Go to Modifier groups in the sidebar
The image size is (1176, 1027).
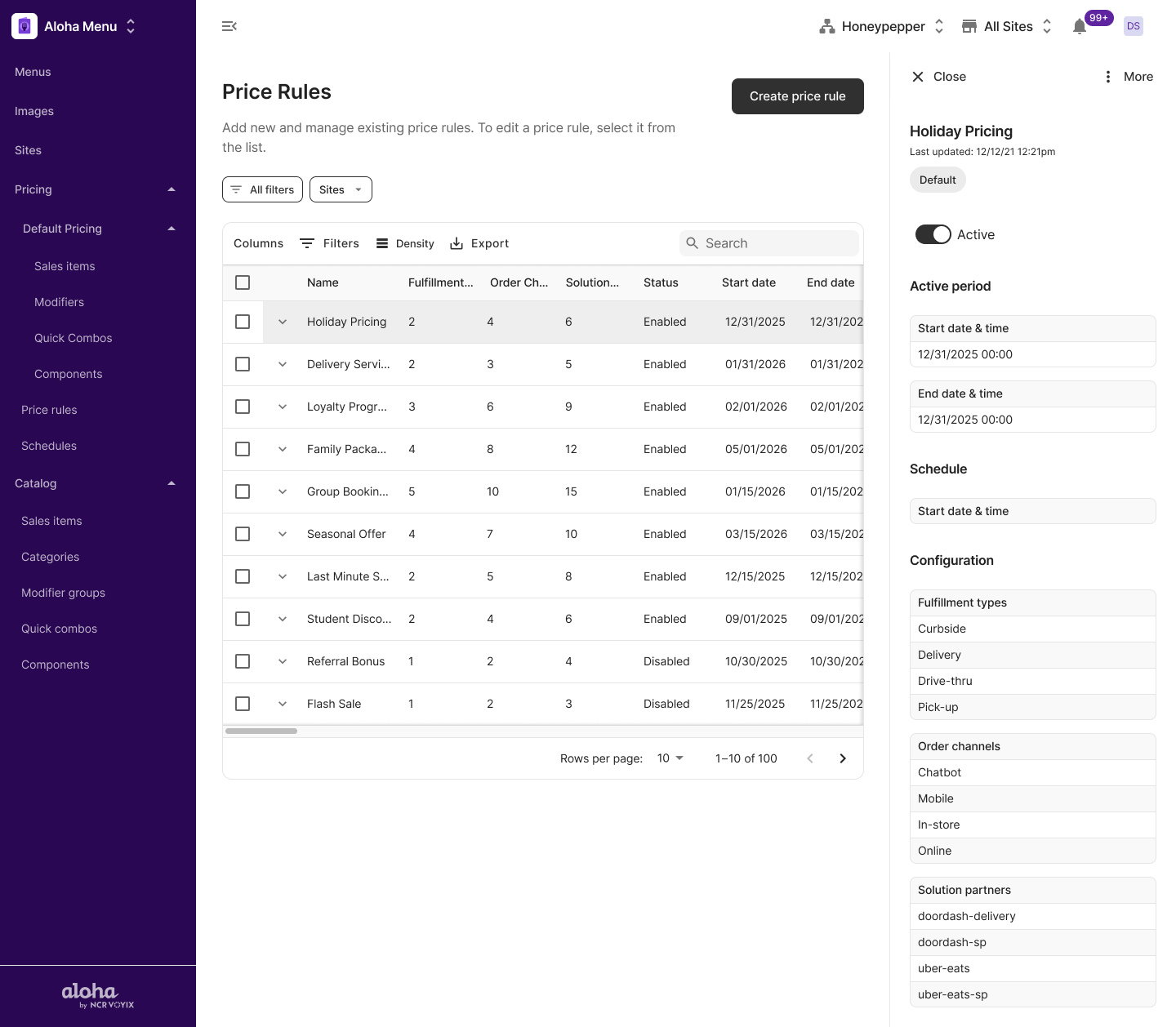[63, 593]
